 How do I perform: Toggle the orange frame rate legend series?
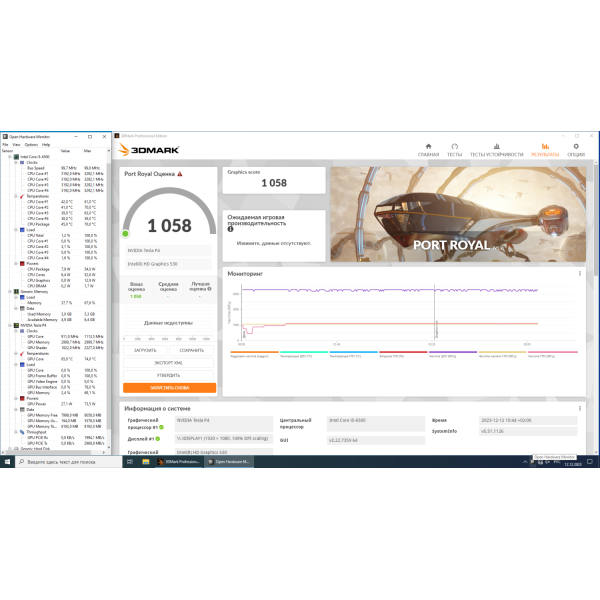coord(254,354)
